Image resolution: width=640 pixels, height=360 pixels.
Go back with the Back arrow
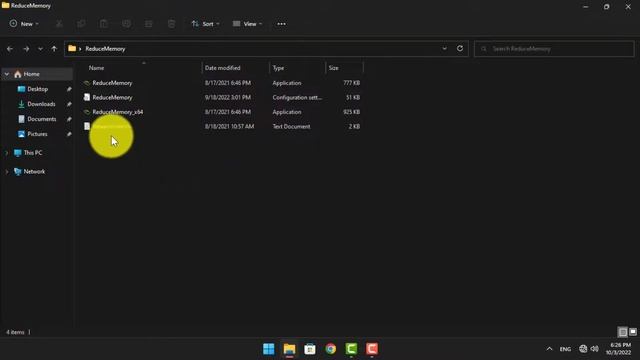click(10, 49)
